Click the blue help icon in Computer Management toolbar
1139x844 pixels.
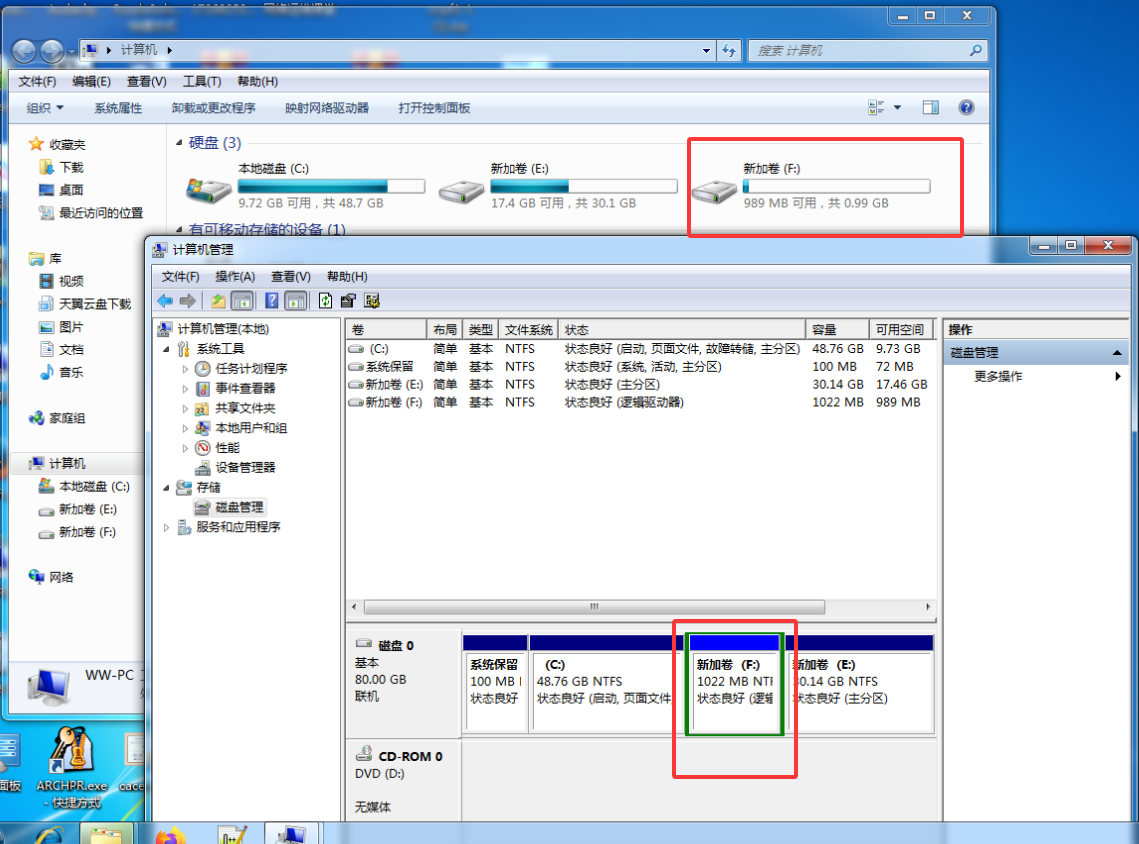271,300
